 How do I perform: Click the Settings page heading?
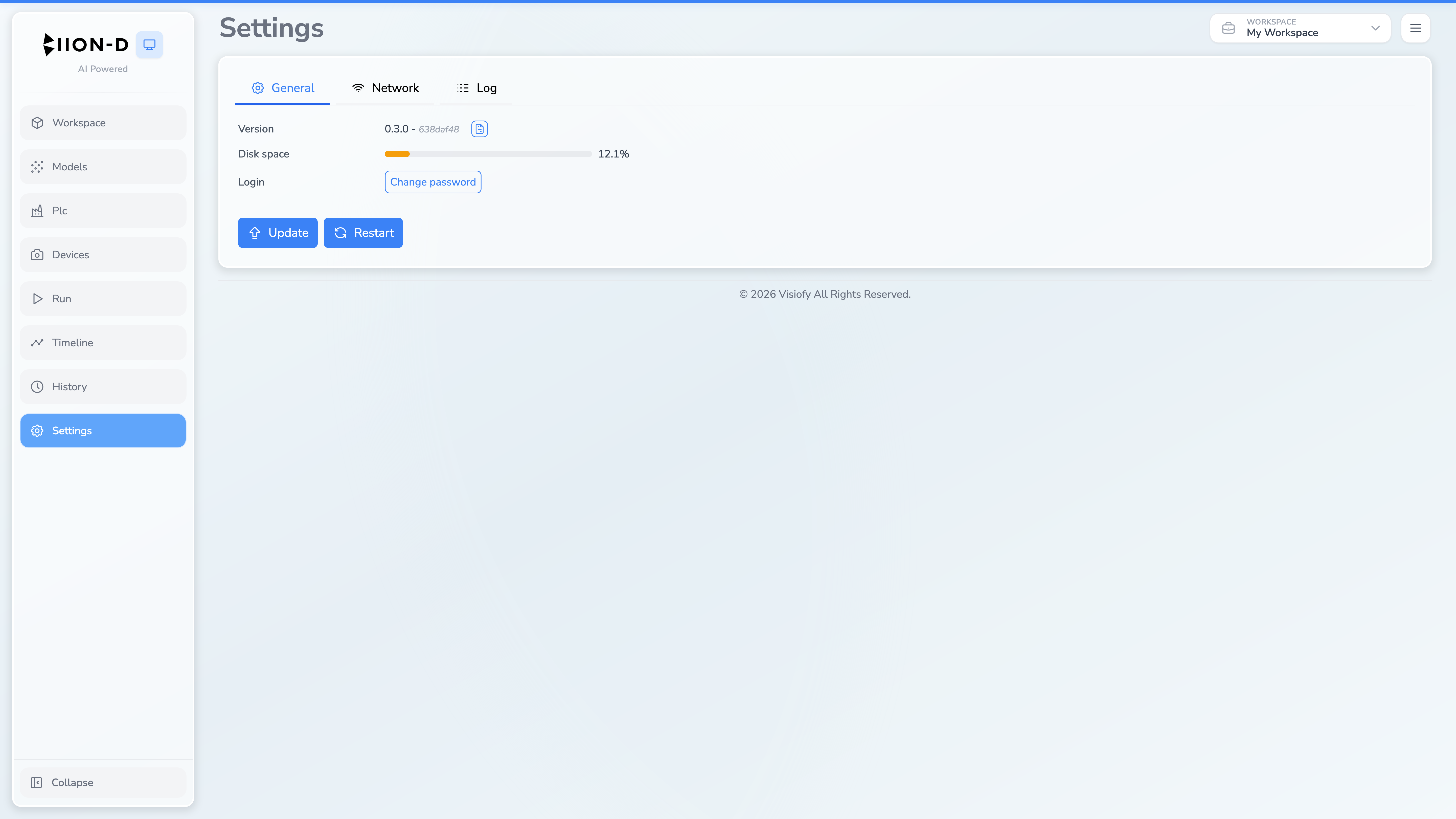point(271,28)
